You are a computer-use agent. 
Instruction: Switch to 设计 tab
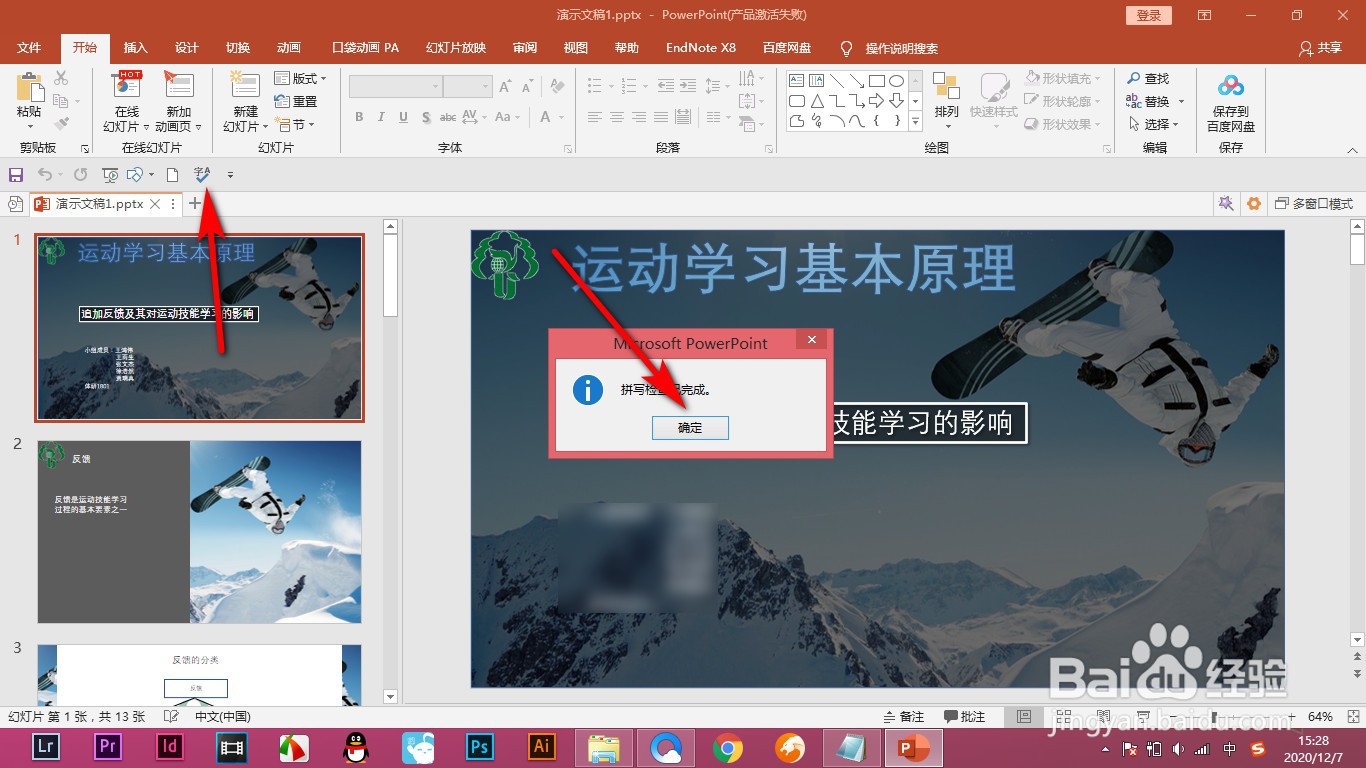187,48
